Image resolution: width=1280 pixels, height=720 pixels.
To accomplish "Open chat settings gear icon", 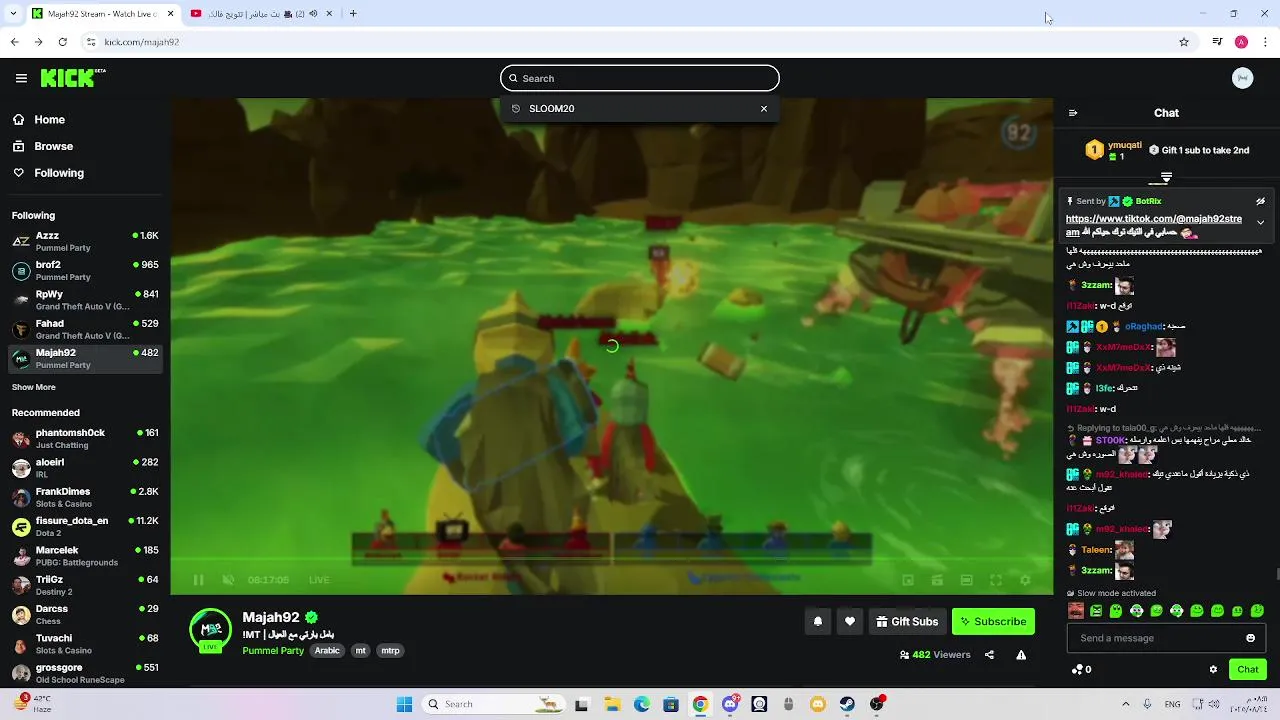I will pyautogui.click(x=1213, y=669).
